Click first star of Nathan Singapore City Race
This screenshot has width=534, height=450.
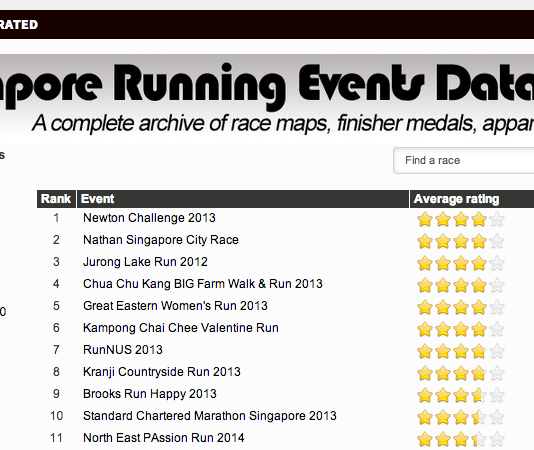[425, 242]
